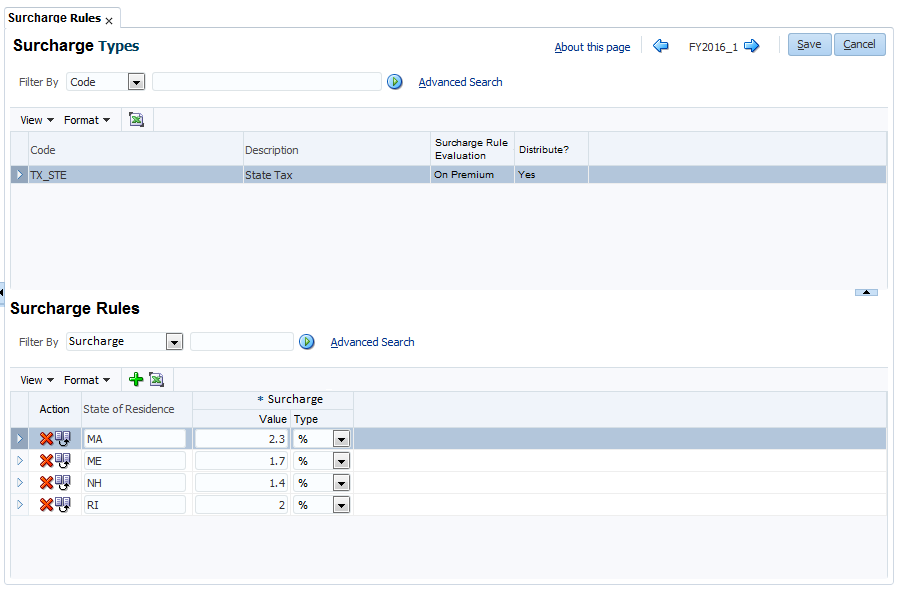Expand the ME rule row

(19, 461)
